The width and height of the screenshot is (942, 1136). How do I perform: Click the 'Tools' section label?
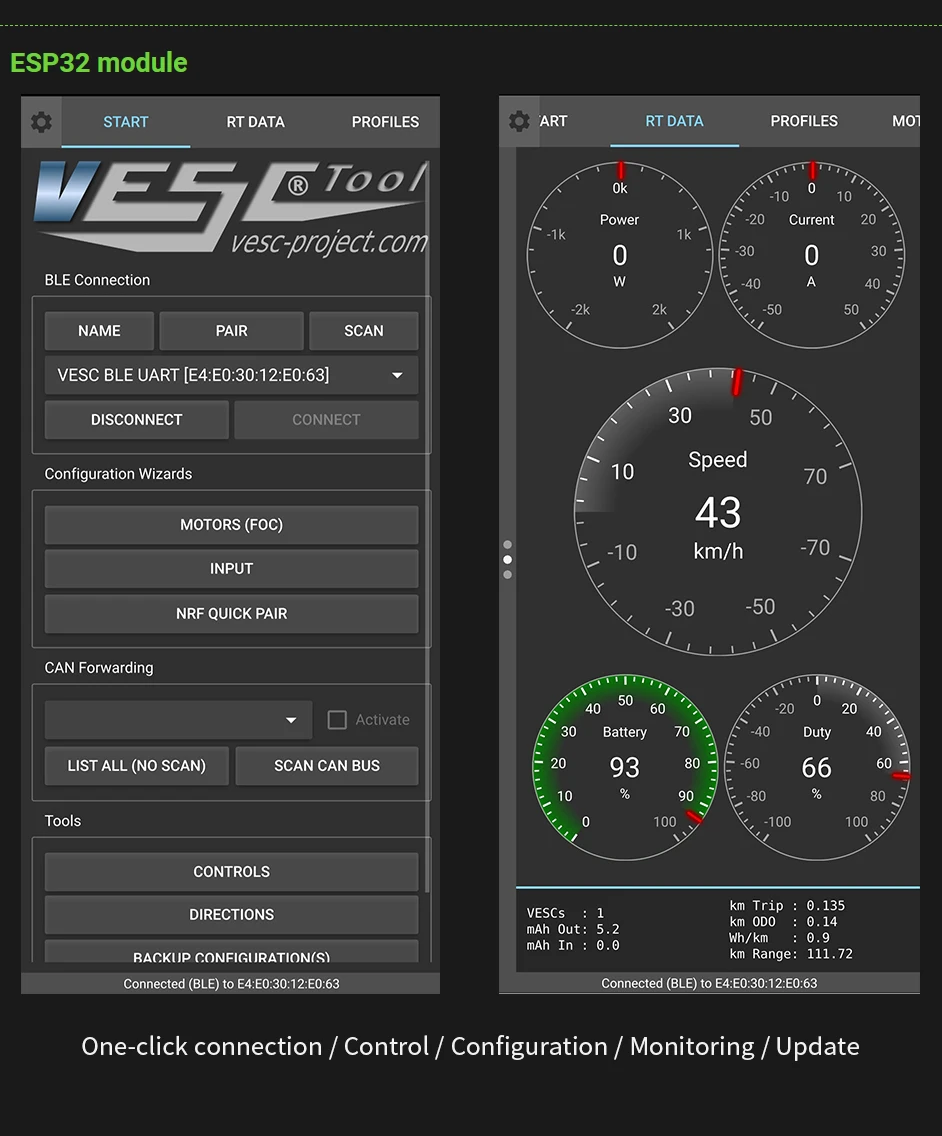coord(62,821)
